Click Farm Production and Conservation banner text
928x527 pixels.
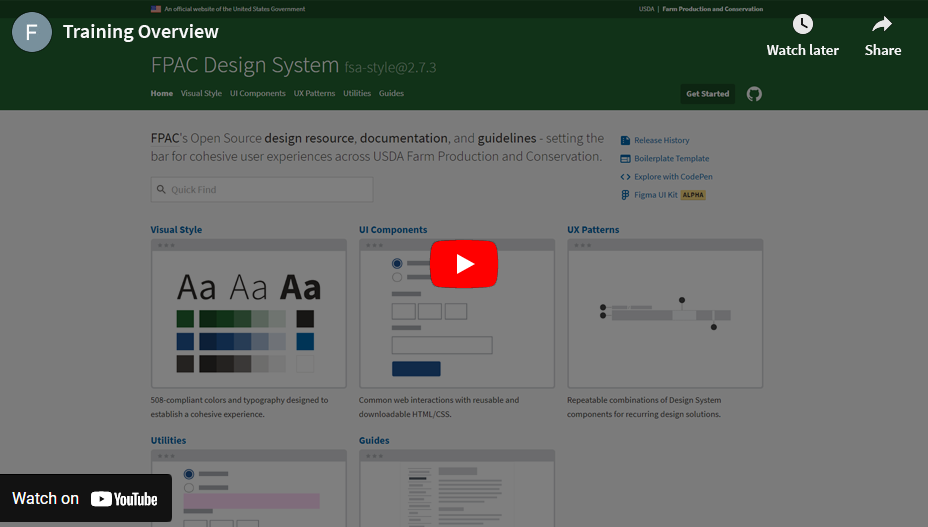tap(713, 9)
